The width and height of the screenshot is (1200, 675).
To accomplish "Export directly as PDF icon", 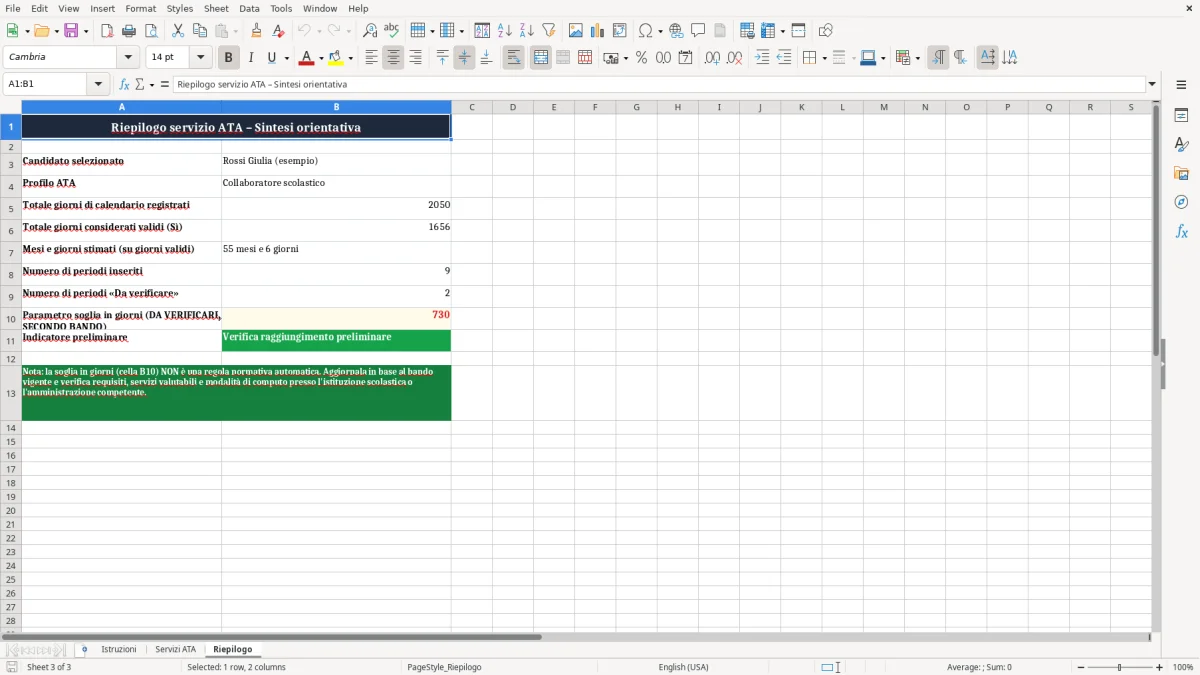I will 107,31.
